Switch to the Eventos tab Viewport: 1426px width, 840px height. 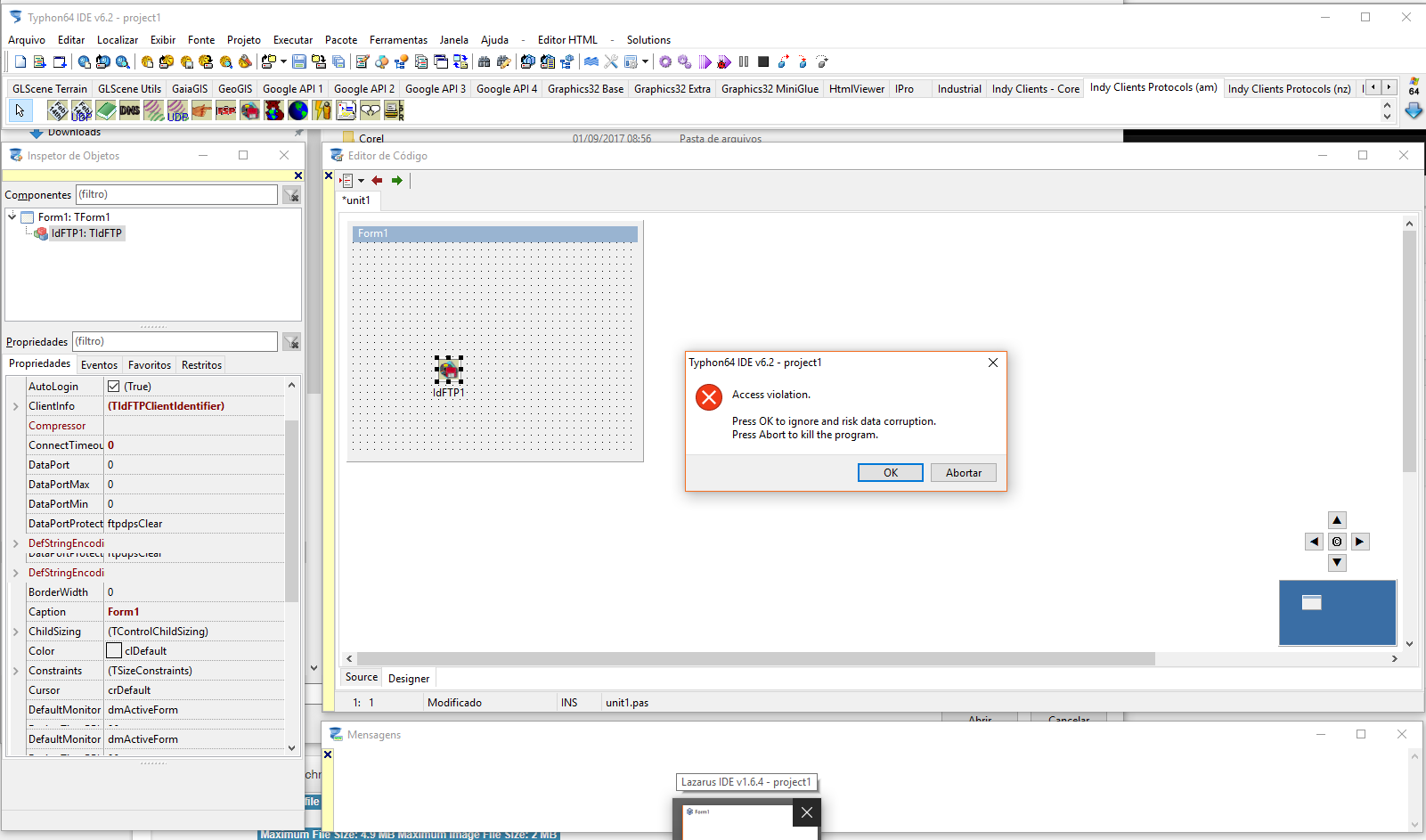(99, 365)
